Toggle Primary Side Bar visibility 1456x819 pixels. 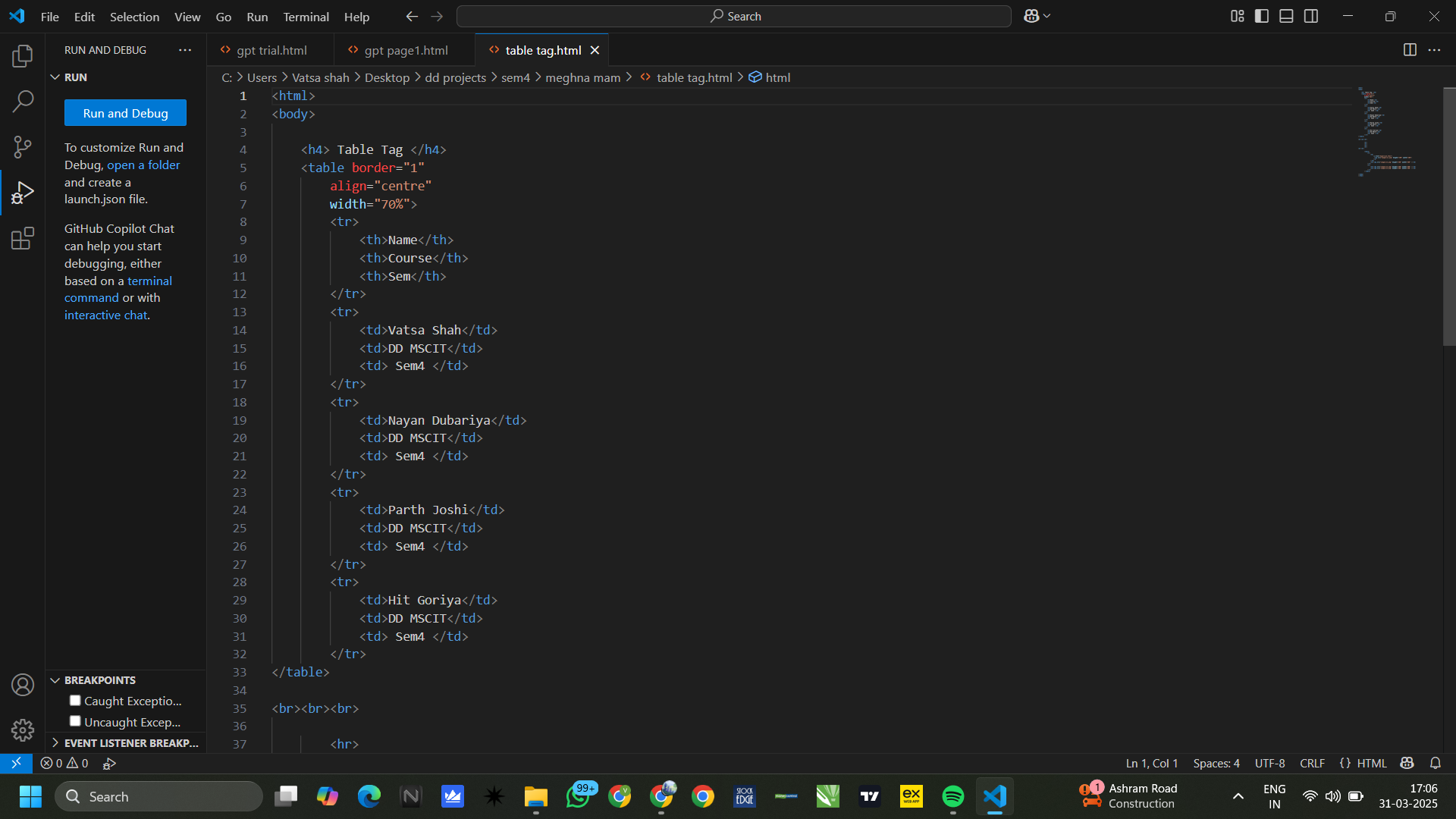point(1262,16)
